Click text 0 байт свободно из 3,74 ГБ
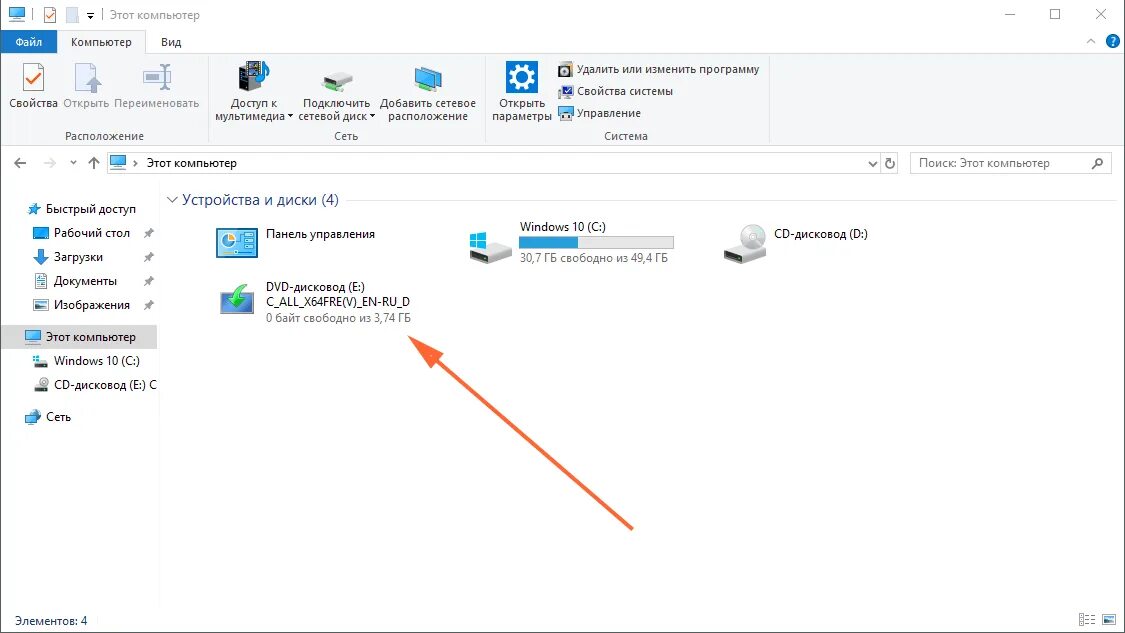 pyautogui.click(x=339, y=317)
